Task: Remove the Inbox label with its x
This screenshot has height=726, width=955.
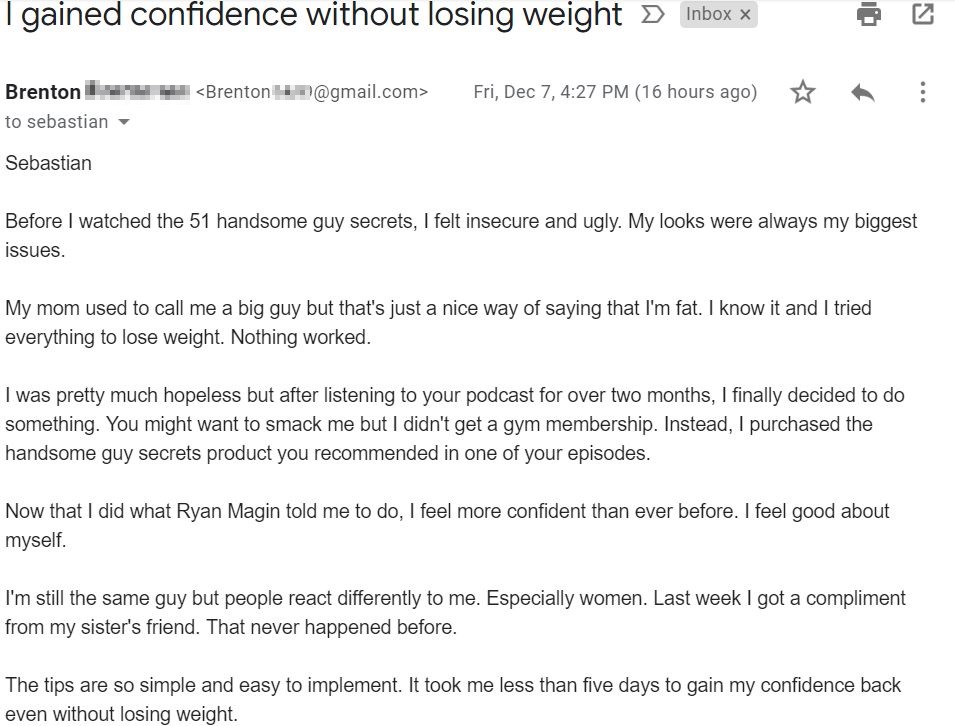Action: coord(745,15)
